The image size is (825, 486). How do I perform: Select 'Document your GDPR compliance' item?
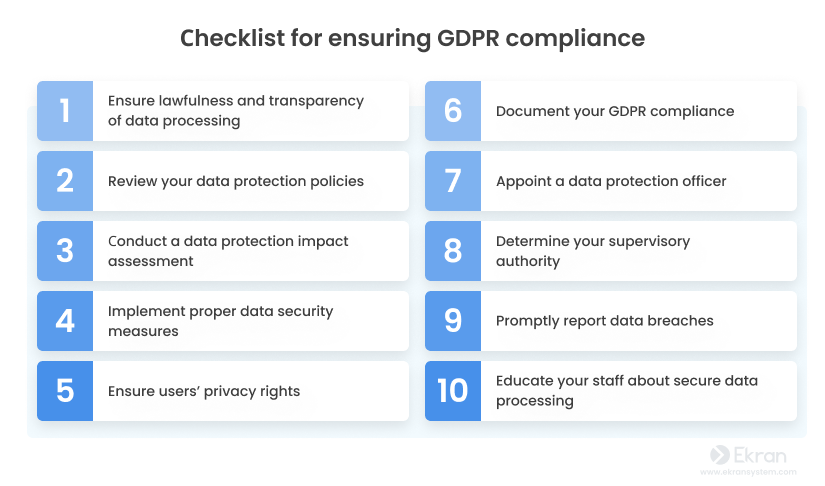611,111
